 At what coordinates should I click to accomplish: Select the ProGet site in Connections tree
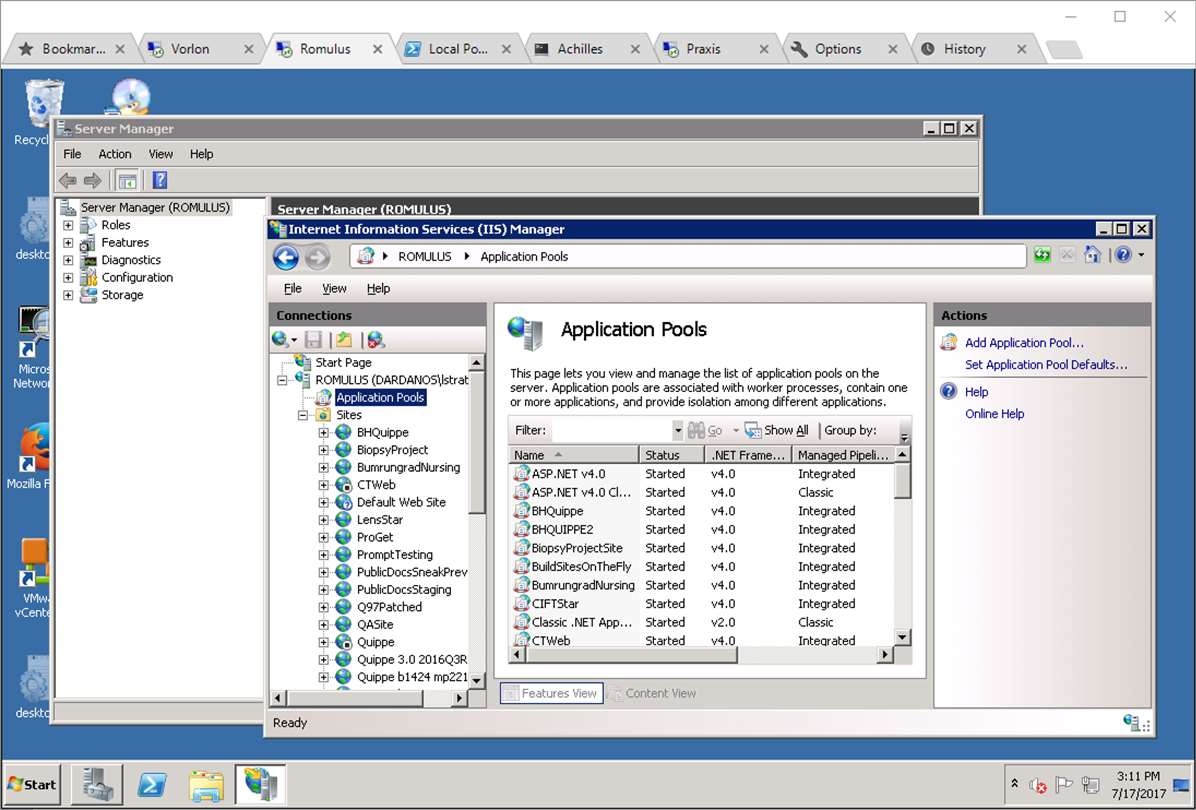[x=375, y=538]
